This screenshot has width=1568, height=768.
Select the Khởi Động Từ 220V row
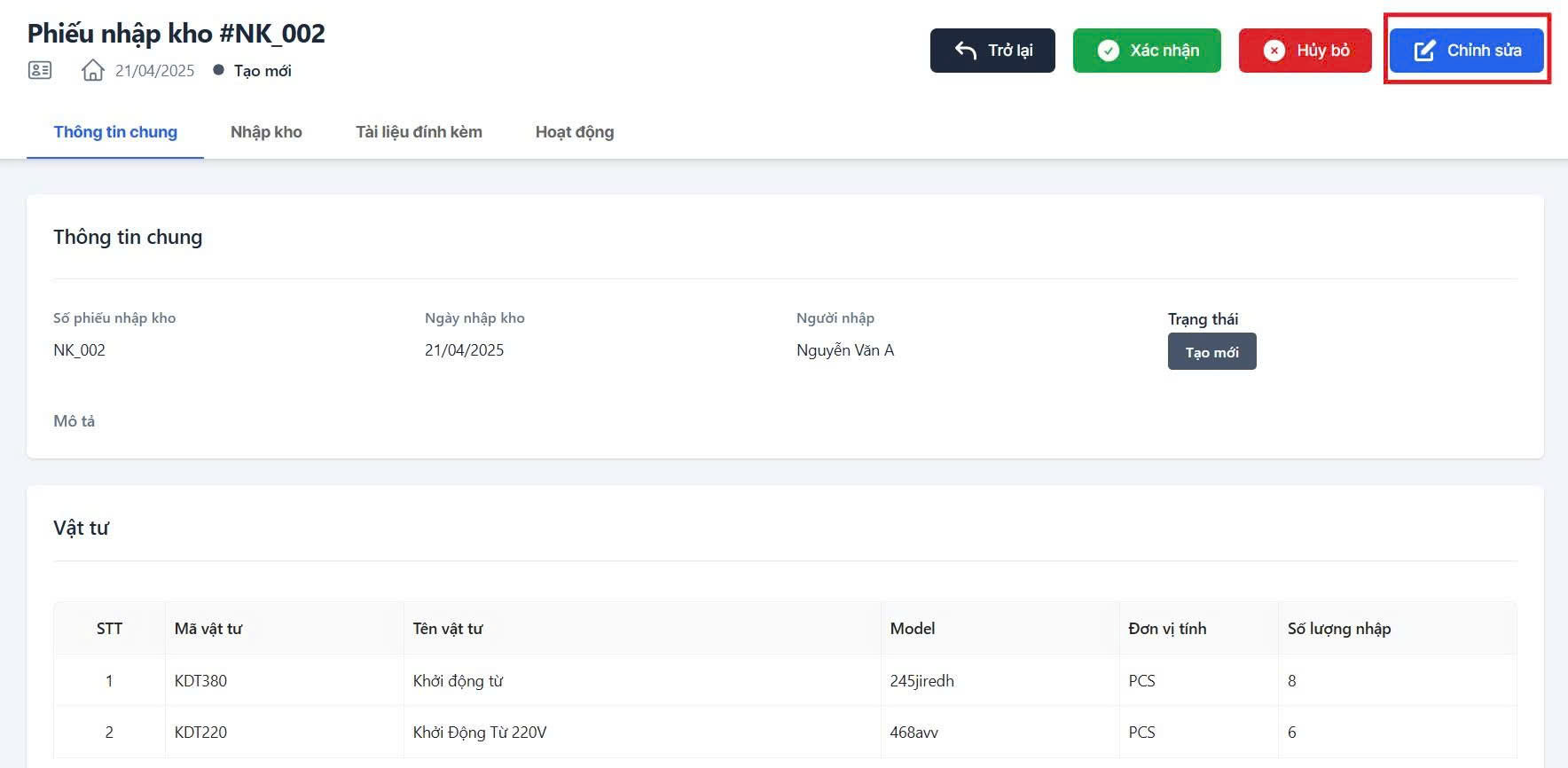pyautogui.click(x=480, y=733)
